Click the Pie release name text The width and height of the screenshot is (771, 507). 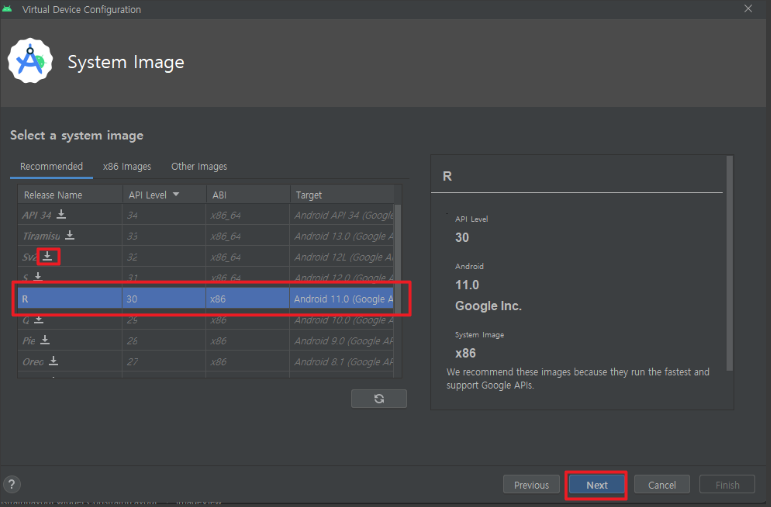(x=29, y=340)
